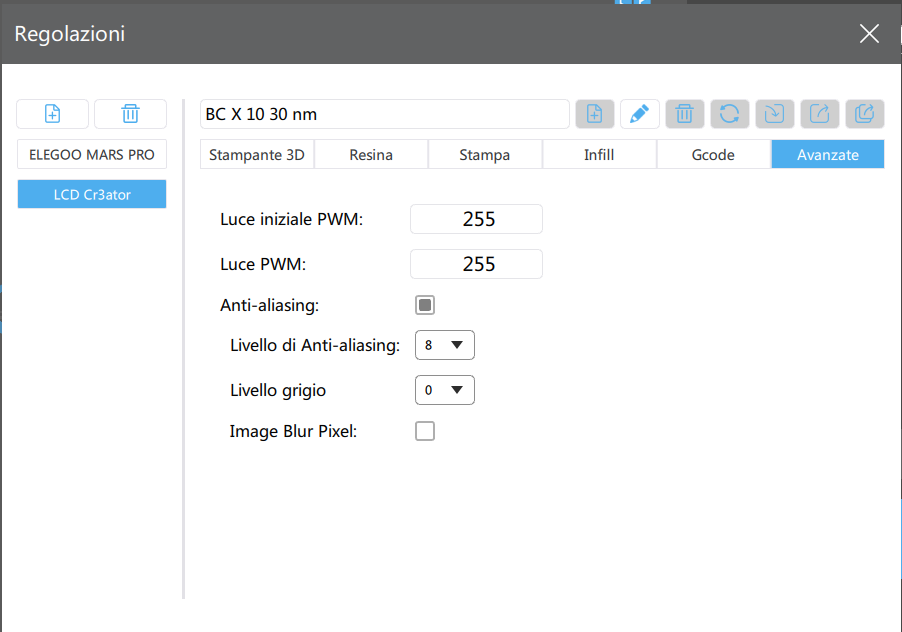Click the Luce iniziale PWM value field
The width and height of the screenshot is (902, 632).
pos(476,219)
